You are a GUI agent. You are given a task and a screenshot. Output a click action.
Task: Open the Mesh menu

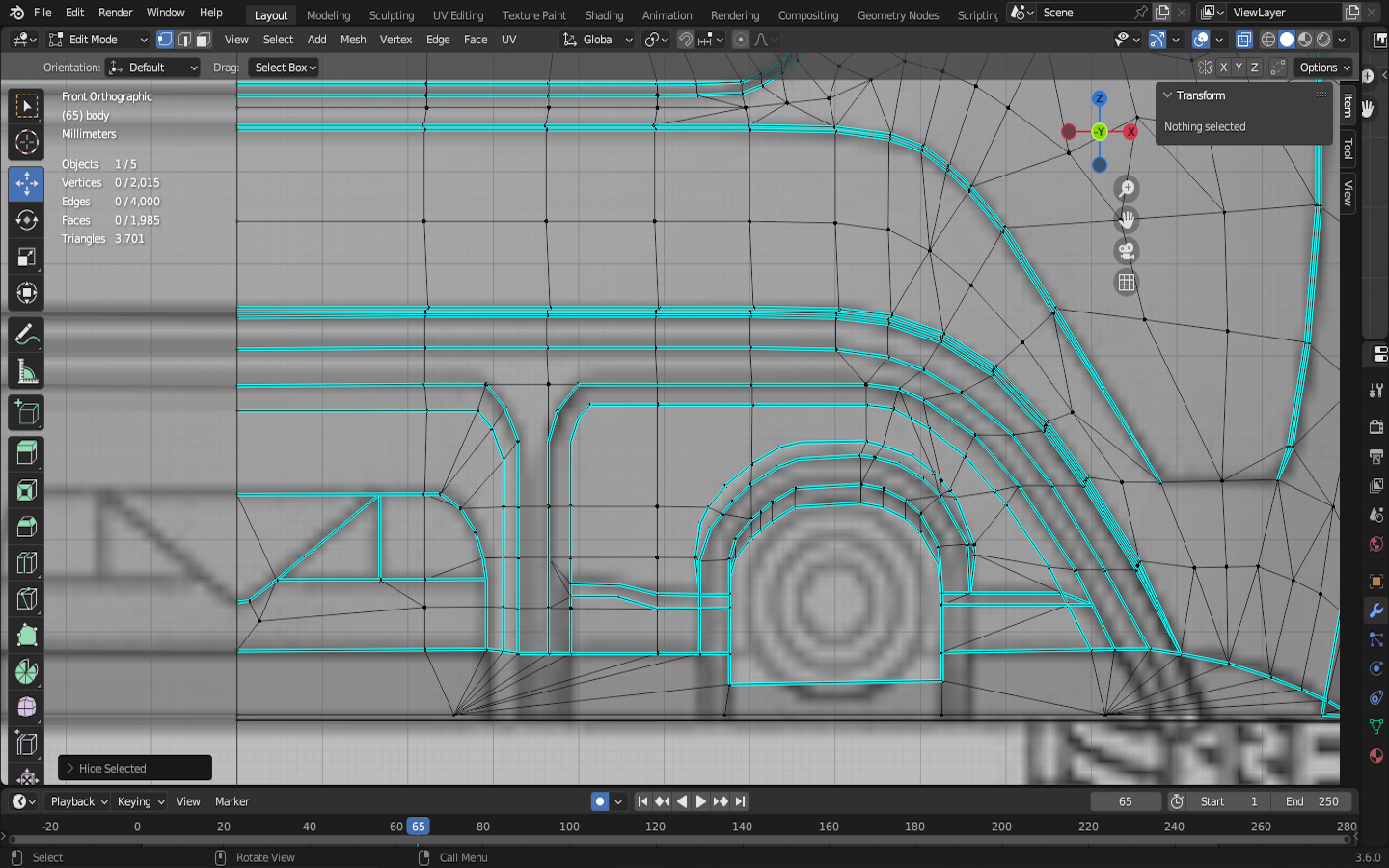353,40
